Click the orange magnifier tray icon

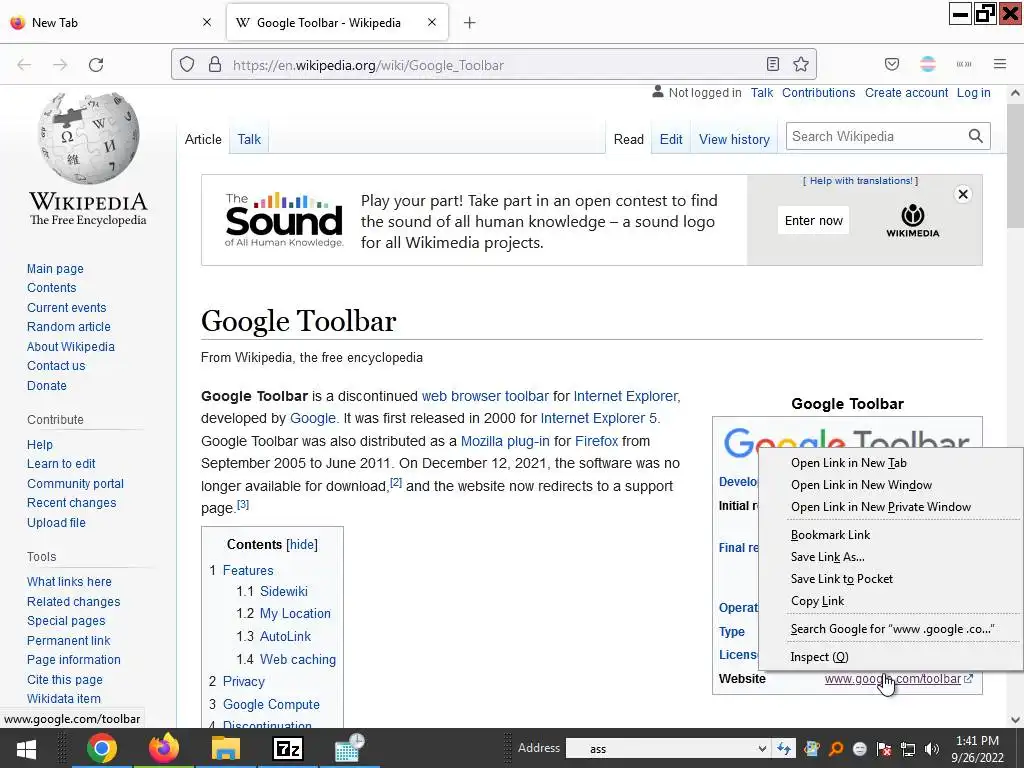coord(836,749)
